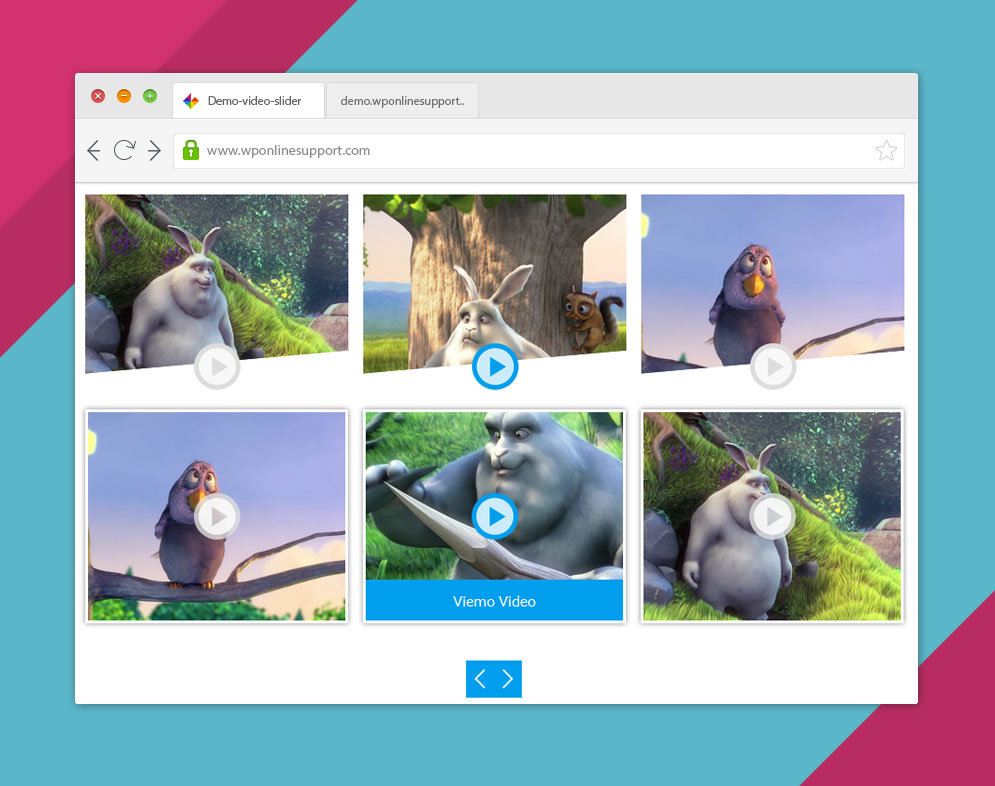Go to next slide with right chevron
This screenshot has height=786, width=995.
click(x=508, y=679)
